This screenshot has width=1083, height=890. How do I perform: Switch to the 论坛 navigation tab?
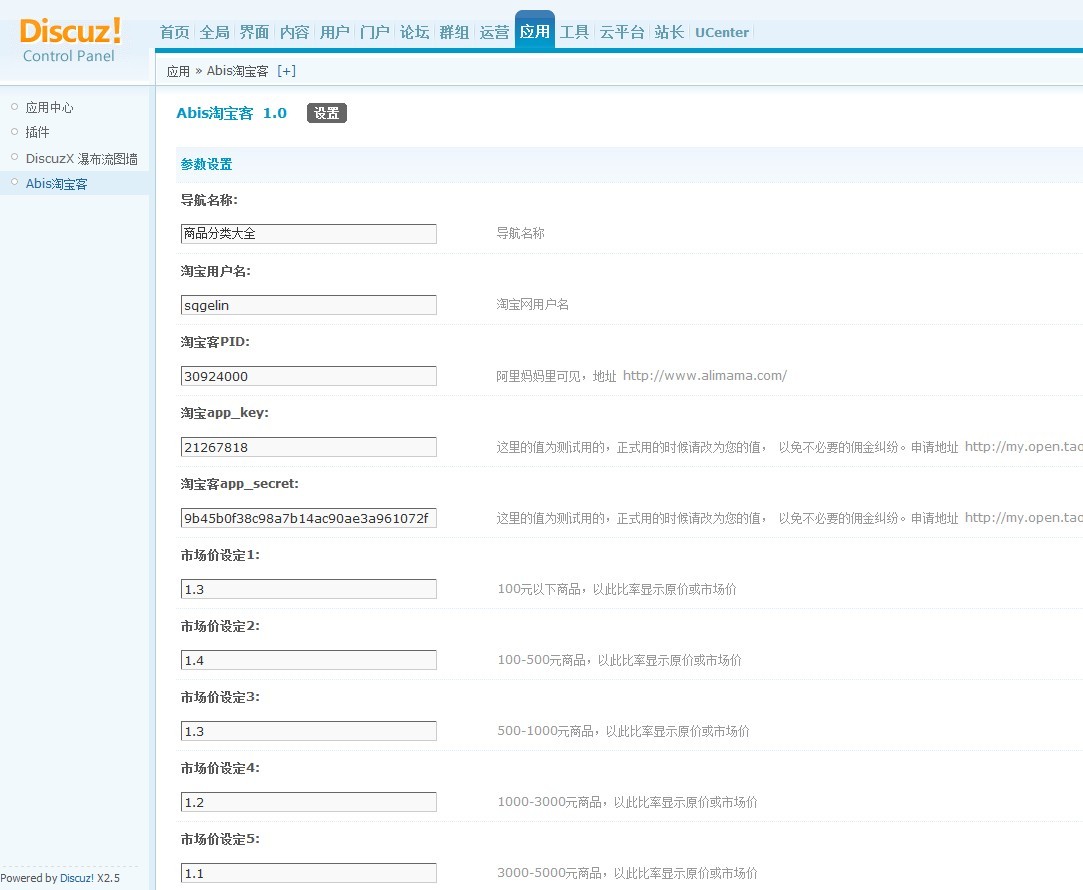pyautogui.click(x=414, y=32)
